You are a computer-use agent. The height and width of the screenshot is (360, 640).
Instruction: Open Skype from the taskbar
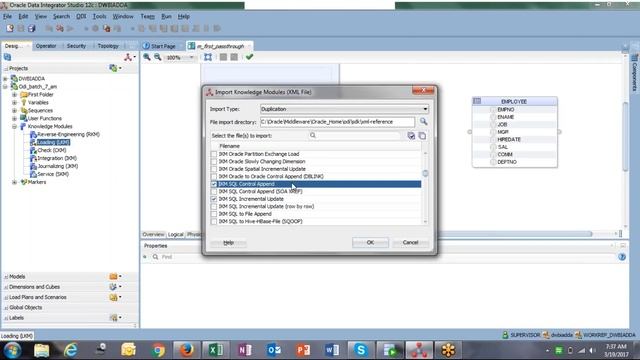point(361,350)
